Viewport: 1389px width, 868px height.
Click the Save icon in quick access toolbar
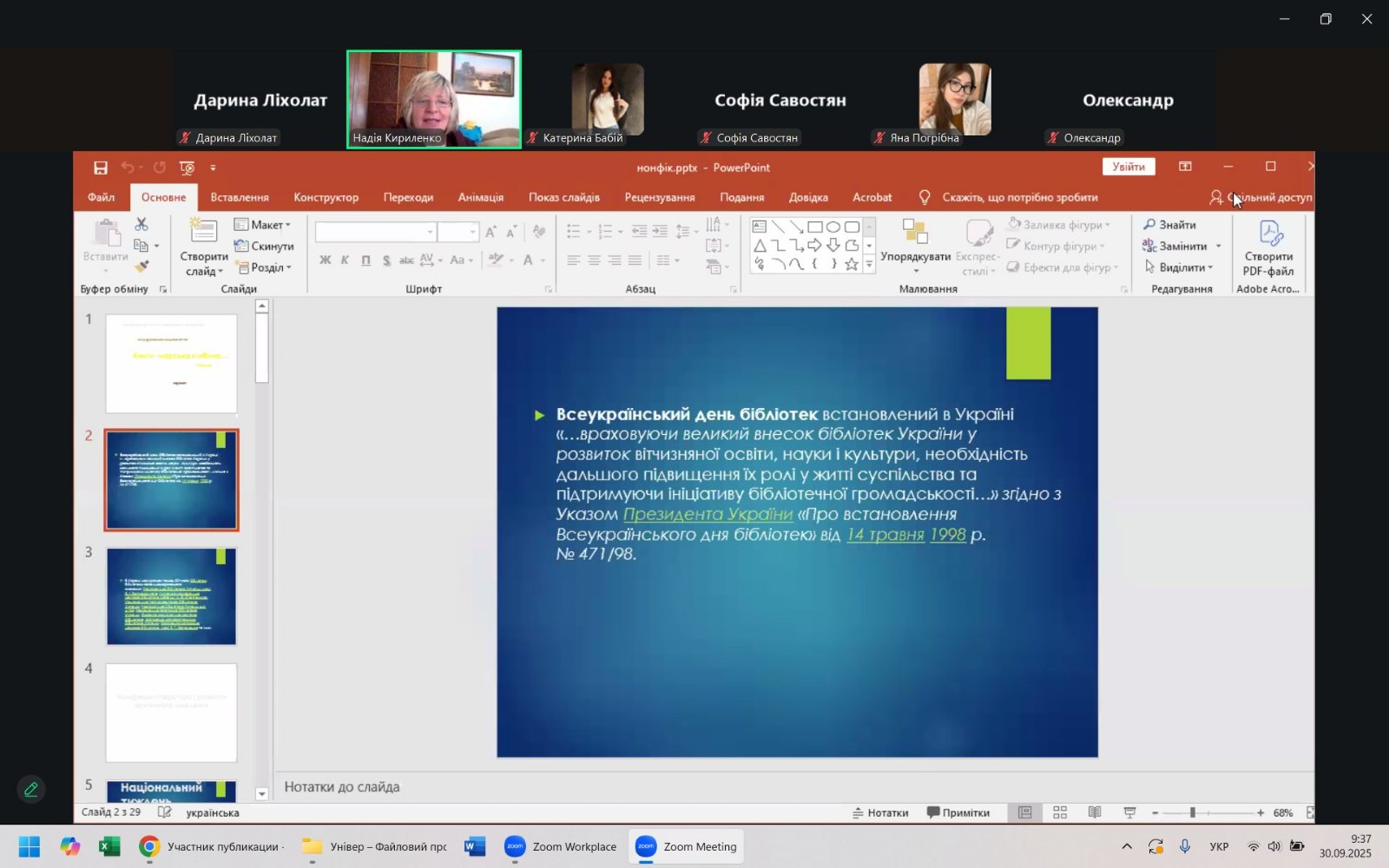(101, 168)
